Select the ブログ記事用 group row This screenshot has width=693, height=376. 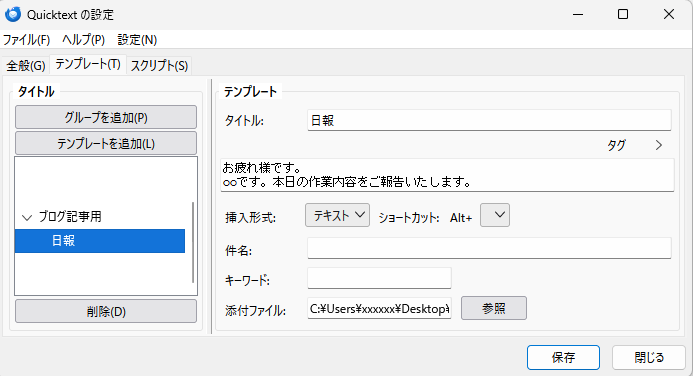100,216
